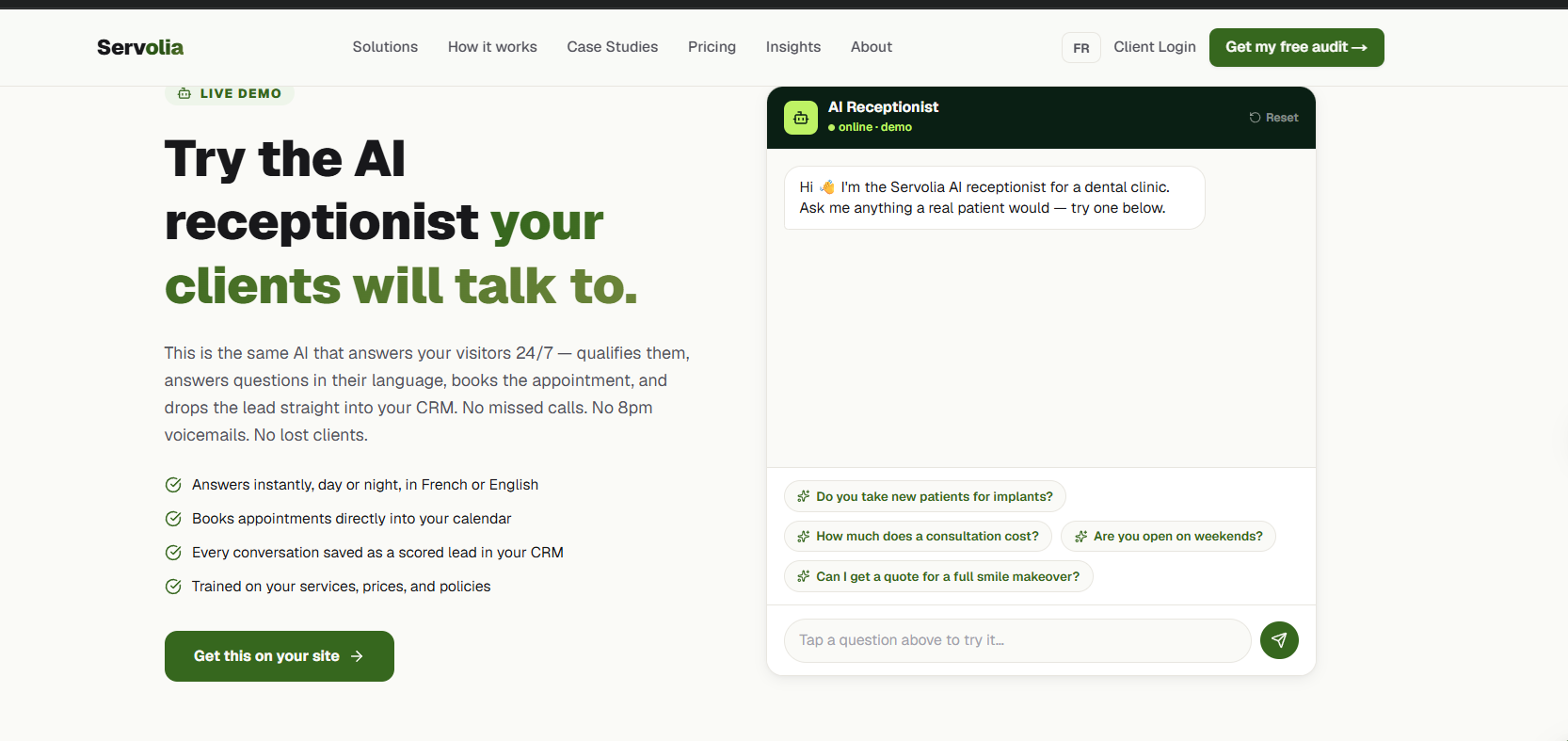Click 'Trained on your services, prices, and policies'

342,587
